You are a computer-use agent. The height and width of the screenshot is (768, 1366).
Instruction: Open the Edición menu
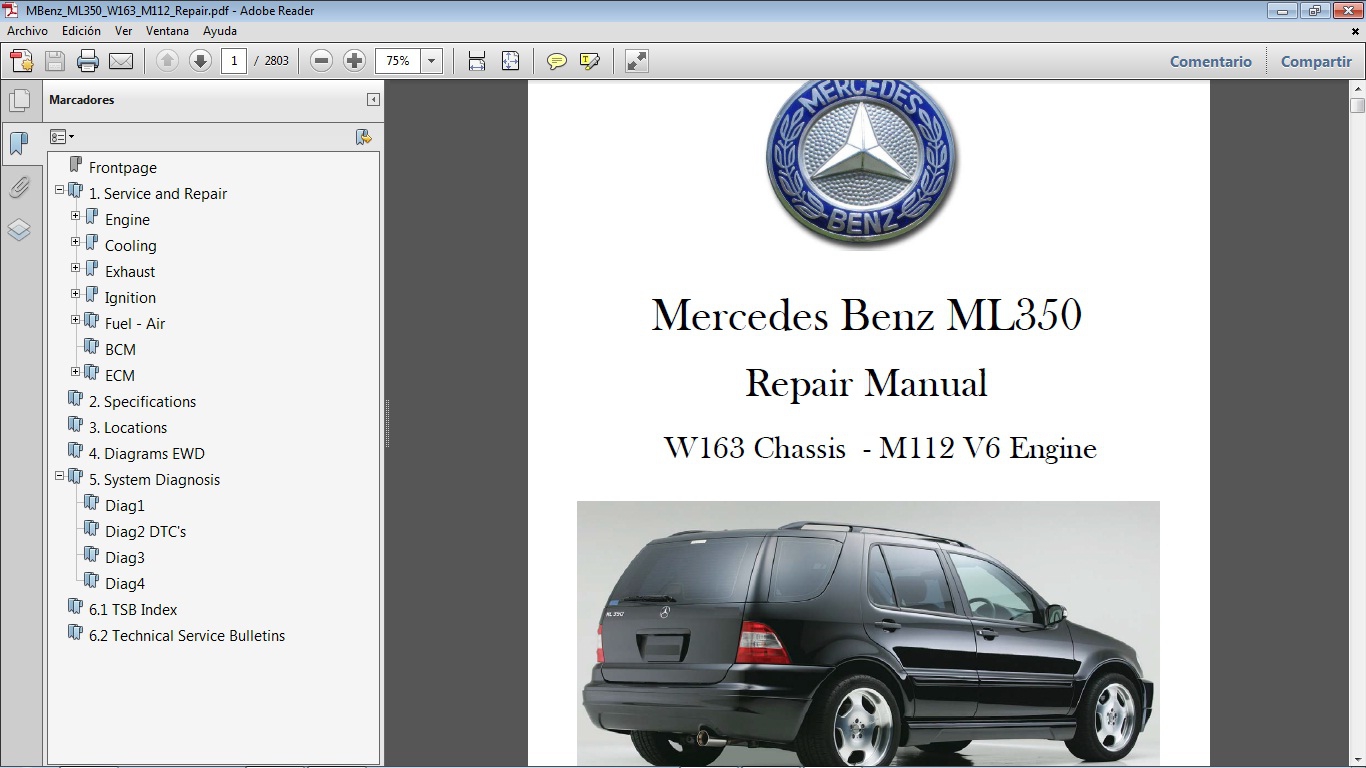(81, 31)
